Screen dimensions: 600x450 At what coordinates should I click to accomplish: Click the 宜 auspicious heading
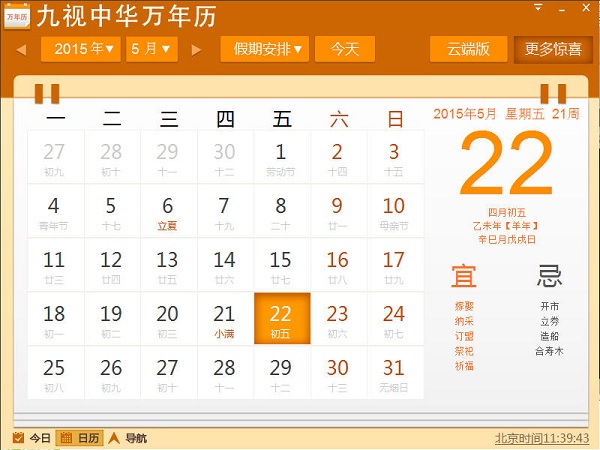464,276
